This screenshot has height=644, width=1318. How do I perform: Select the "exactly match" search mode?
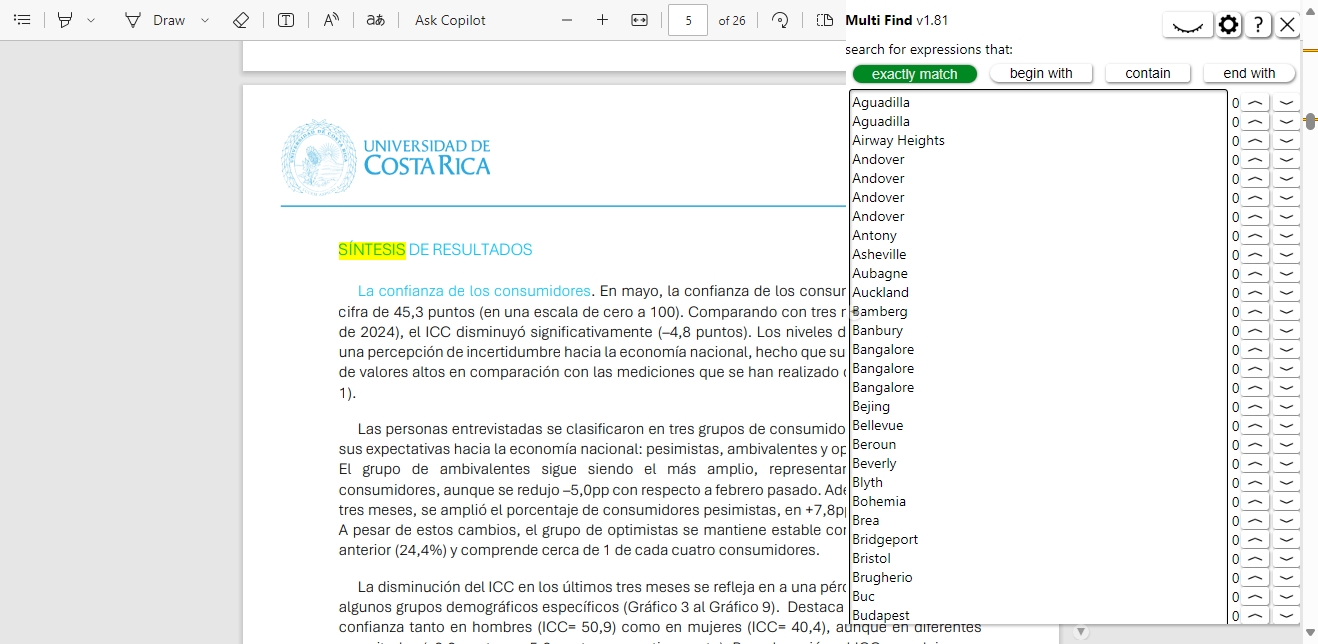tap(915, 74)
